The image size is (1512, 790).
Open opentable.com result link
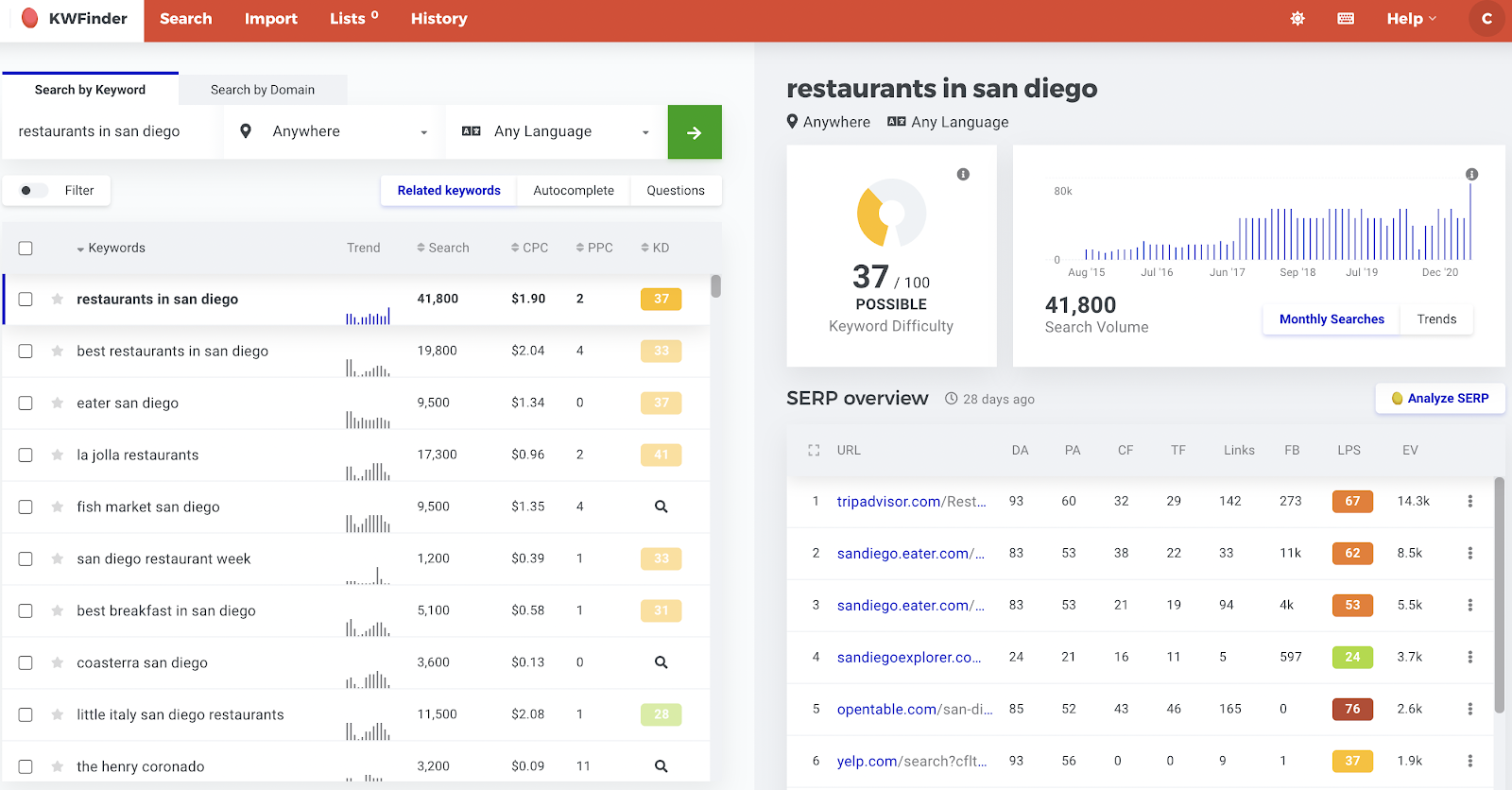coord(915,710)
